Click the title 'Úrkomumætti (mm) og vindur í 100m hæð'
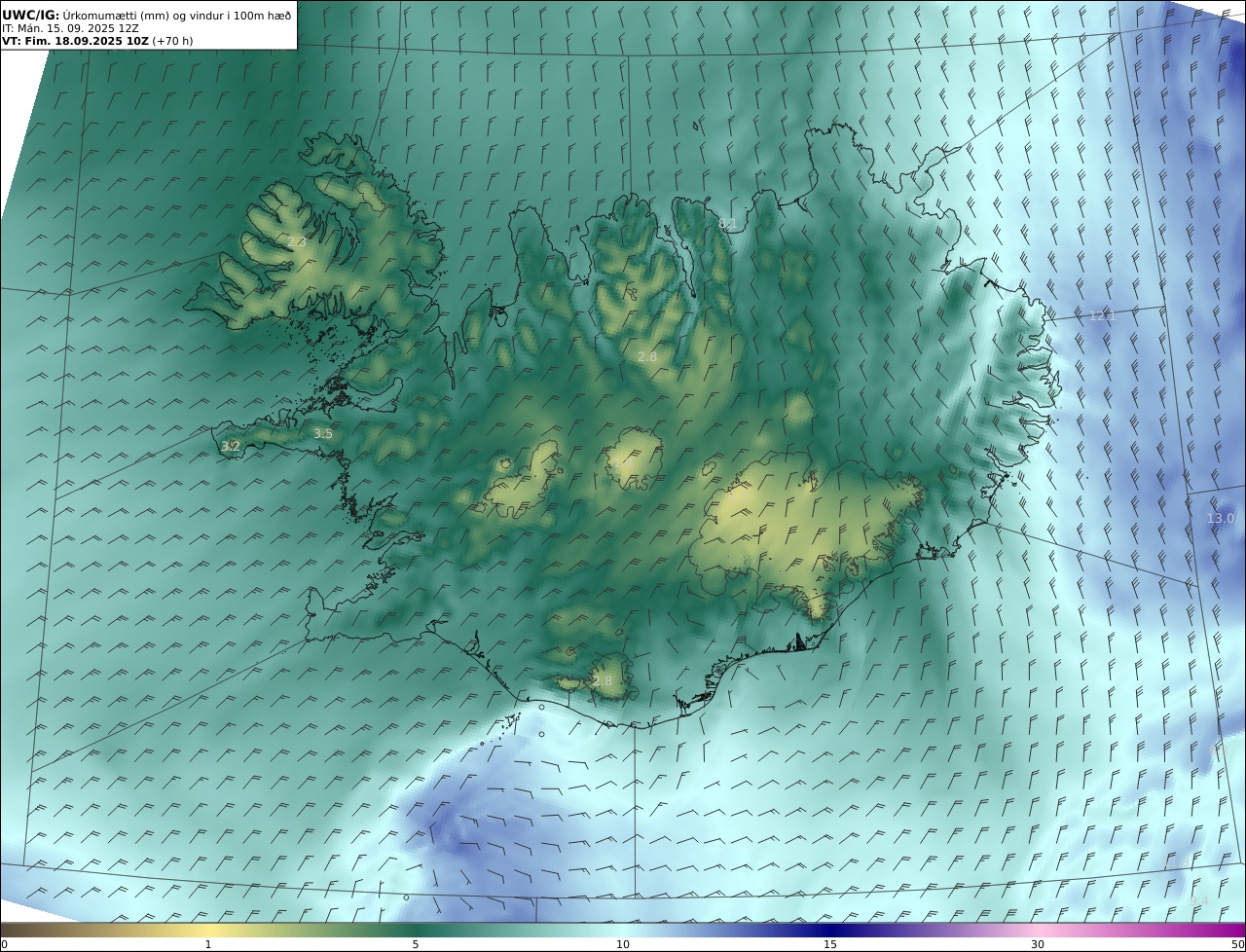1246x952 pixels. (177, 16)
